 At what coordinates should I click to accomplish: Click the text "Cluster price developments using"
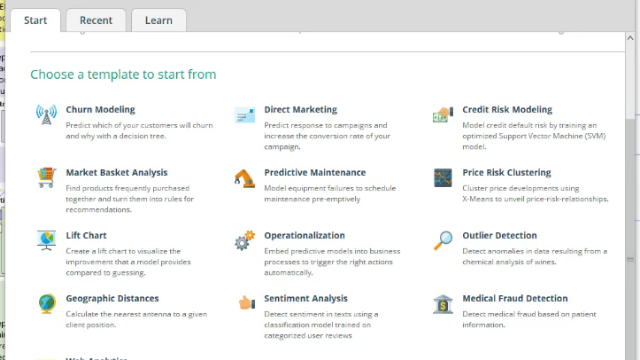point(521,188)
